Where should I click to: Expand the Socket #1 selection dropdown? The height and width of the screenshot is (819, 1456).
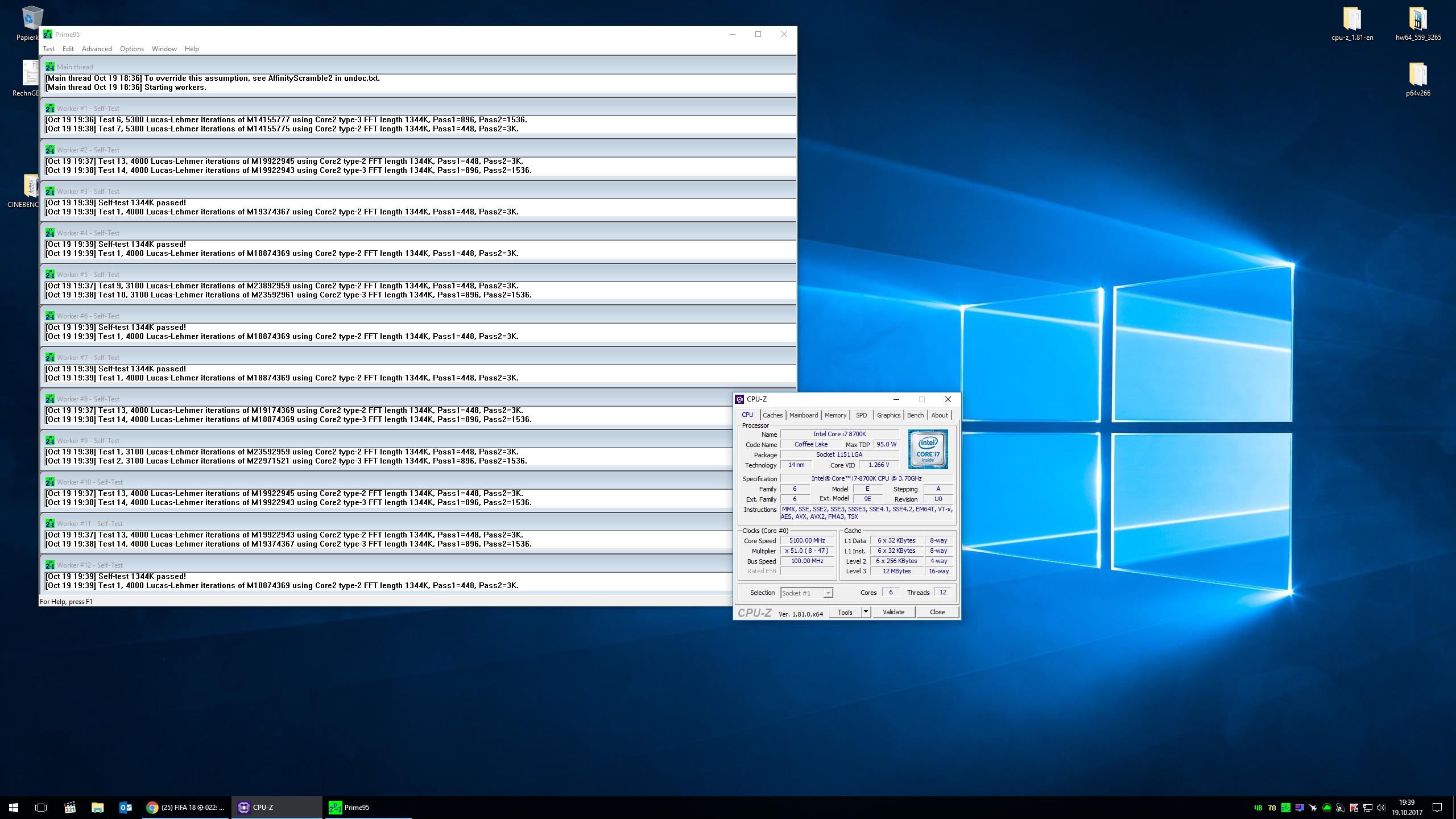pos(828,593)
